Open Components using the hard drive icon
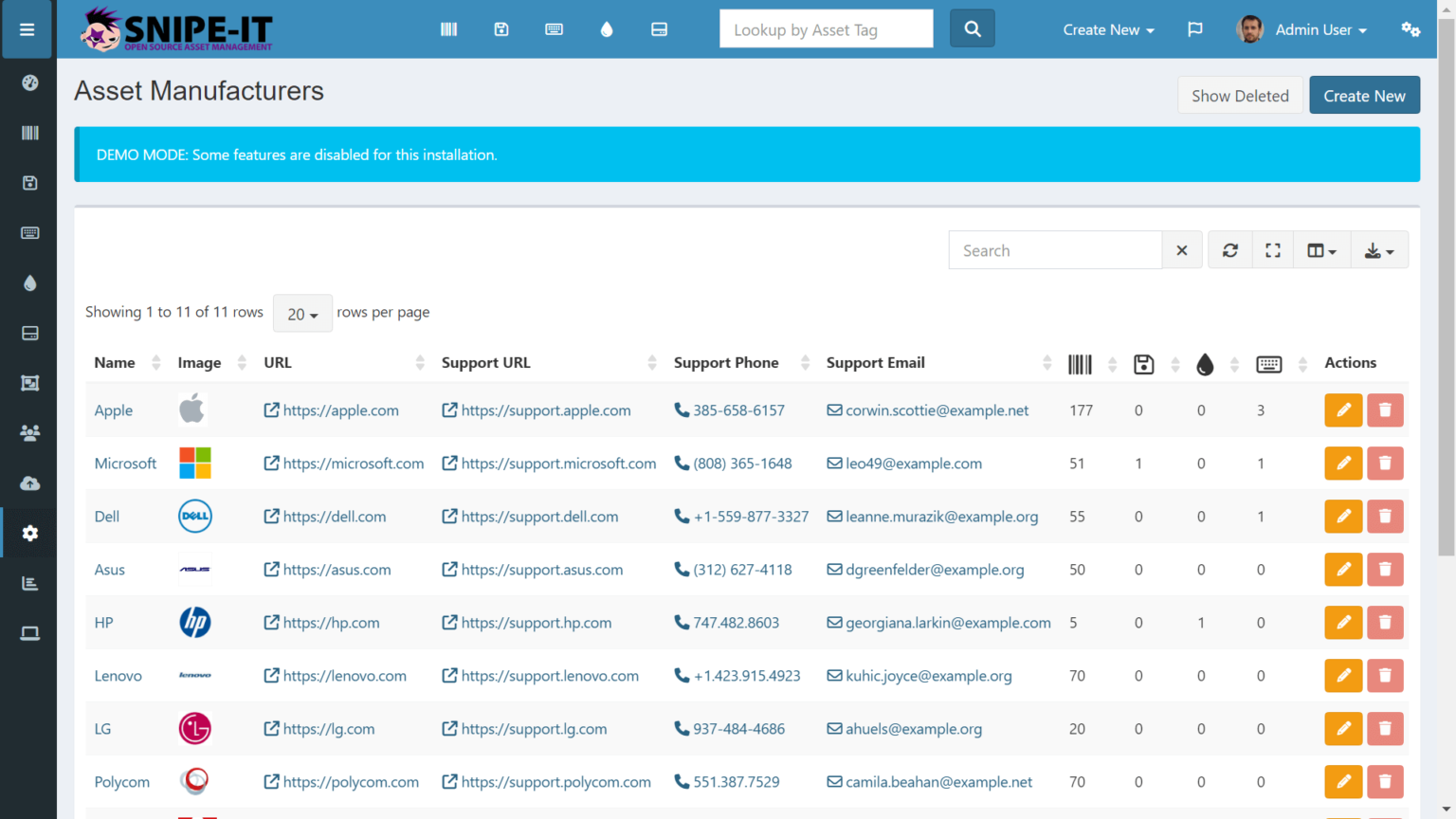The width and height of the screenshot is (1456, 819). [659, 29]
